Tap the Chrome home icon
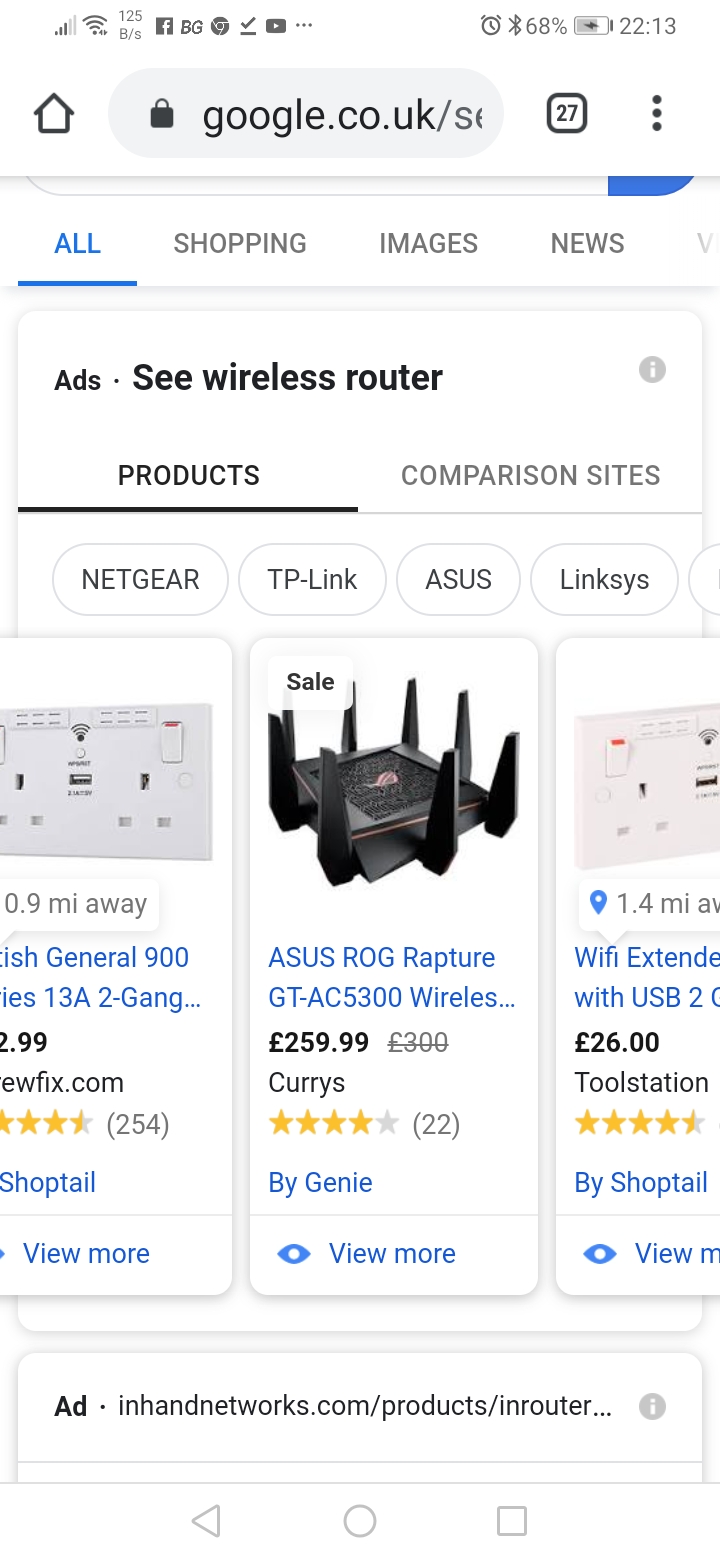This screenshot has height=1560, width=720. 54,114
